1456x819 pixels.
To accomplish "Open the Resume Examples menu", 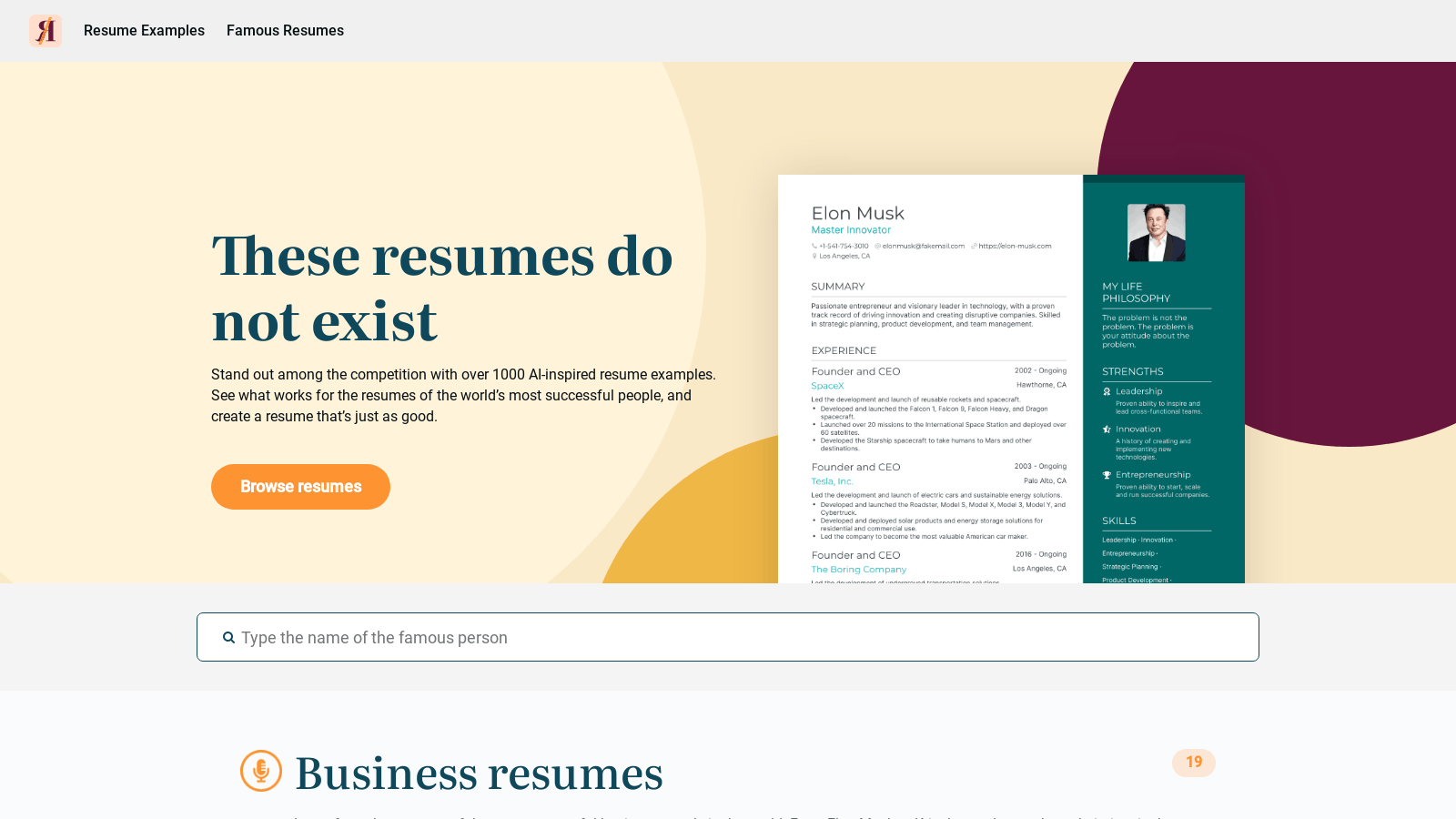I will [144, 31].
